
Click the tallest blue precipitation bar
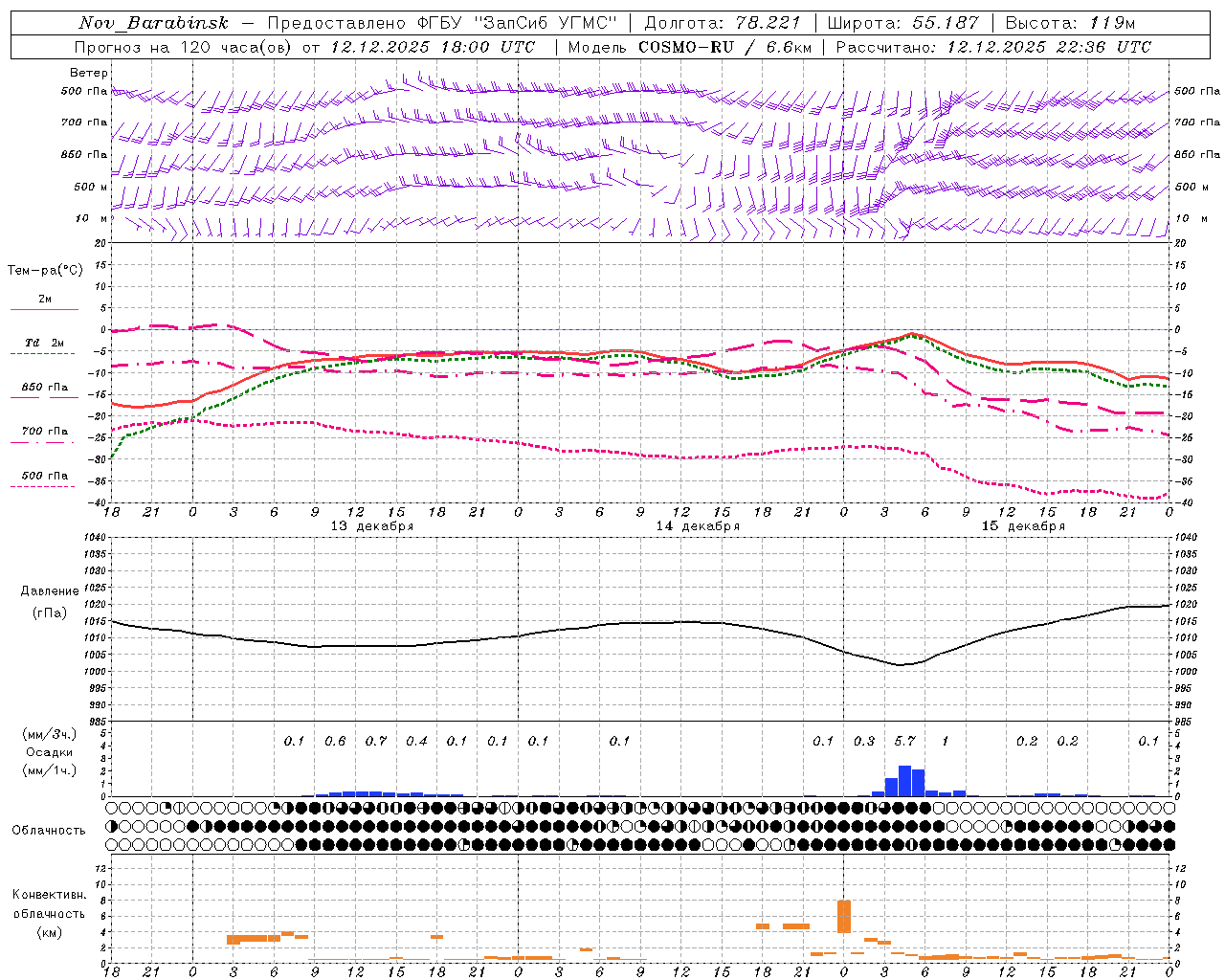click(x=904, y=781)
